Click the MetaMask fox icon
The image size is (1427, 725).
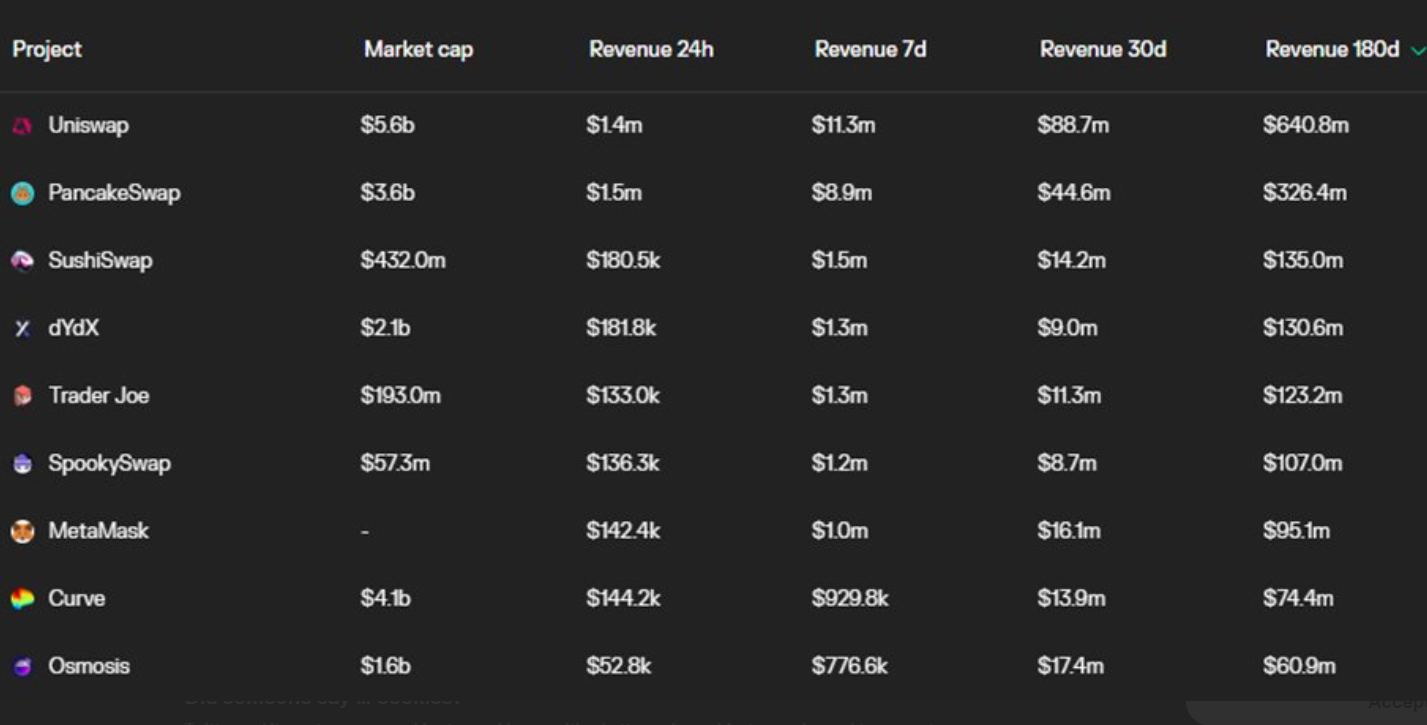pyautogui.click(x=22, y=532)
